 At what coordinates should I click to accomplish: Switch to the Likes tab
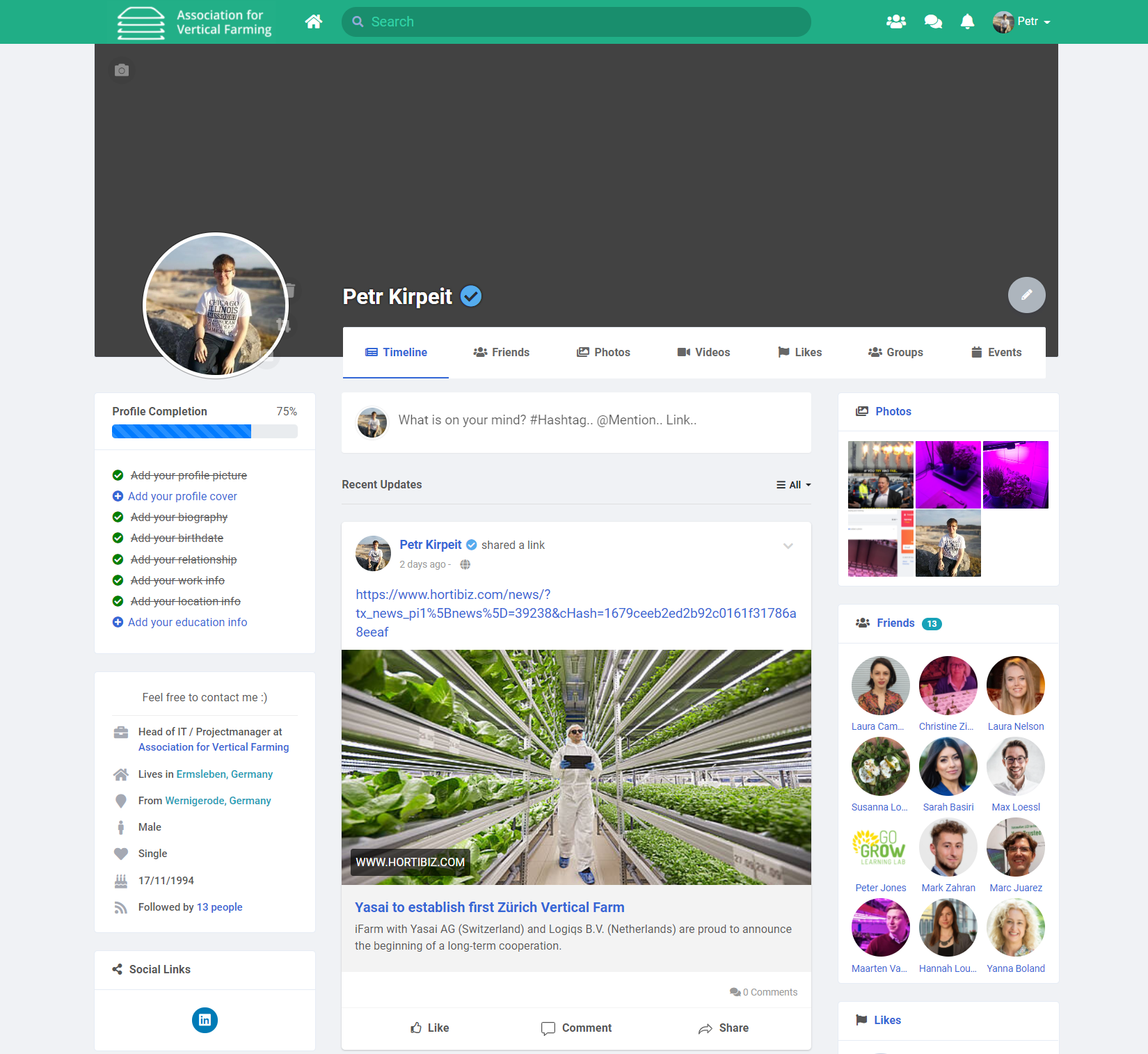tap(799, 352)
